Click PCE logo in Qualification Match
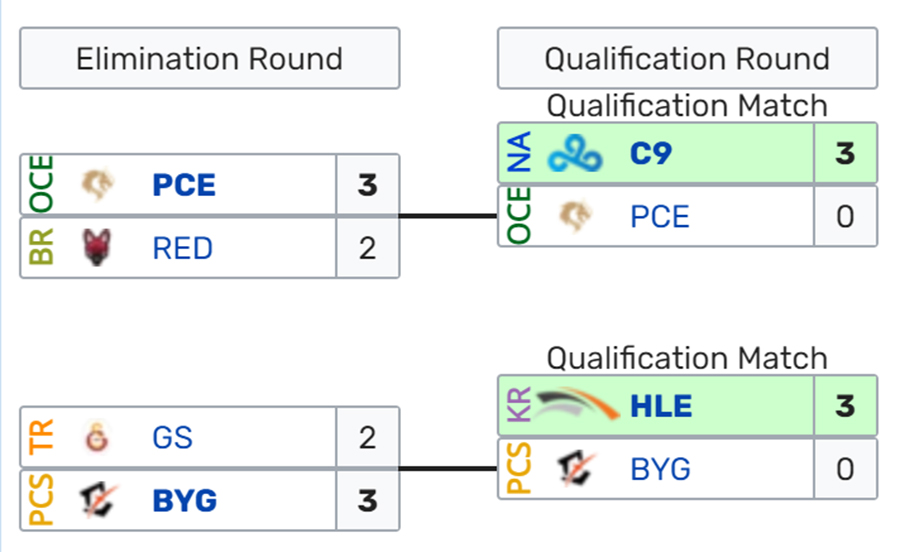Screen dimensions: 900x552 pyautogui.click(x=575, y=216)
